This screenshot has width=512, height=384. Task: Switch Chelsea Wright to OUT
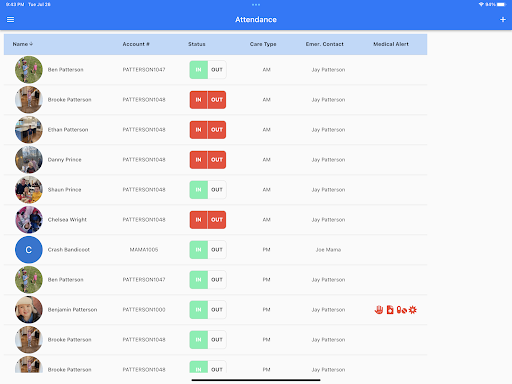click(217, 220)
